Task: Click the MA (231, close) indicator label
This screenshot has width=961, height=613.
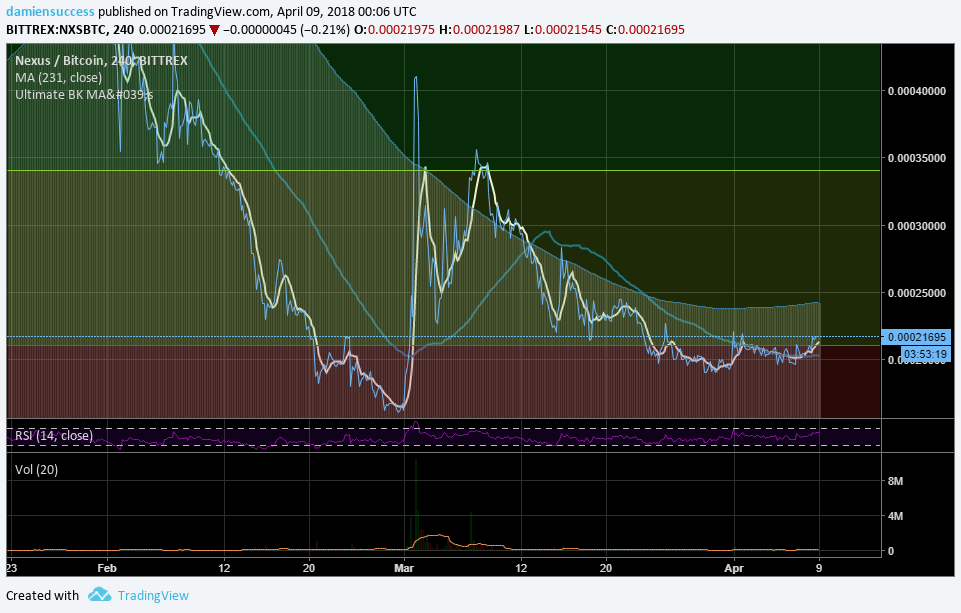Action: [x=58, y=77]
